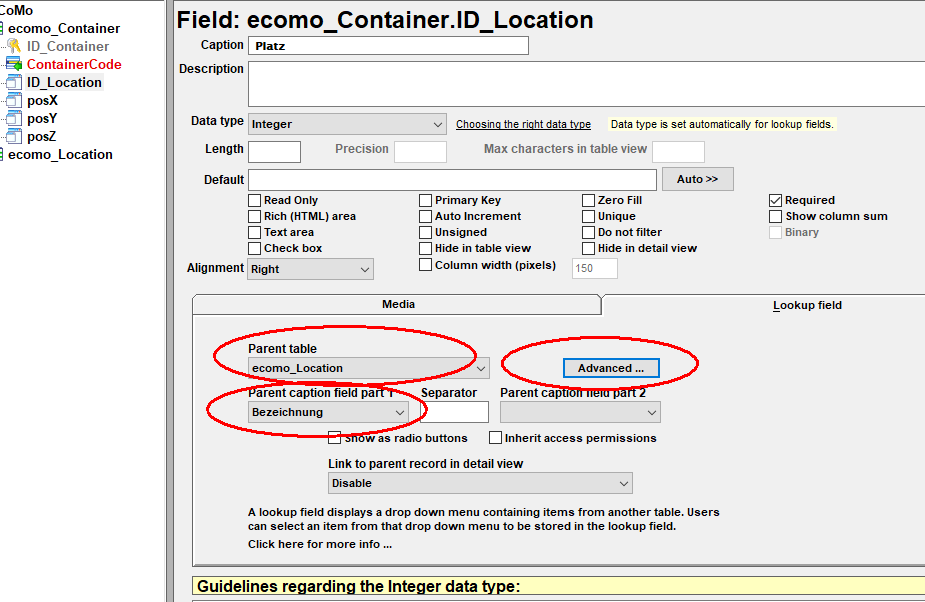This screenshot has height=602, width=925.
Task: Select the ecomo_Location table in tree
Action: pyautogui.click(x=60, y=155)
